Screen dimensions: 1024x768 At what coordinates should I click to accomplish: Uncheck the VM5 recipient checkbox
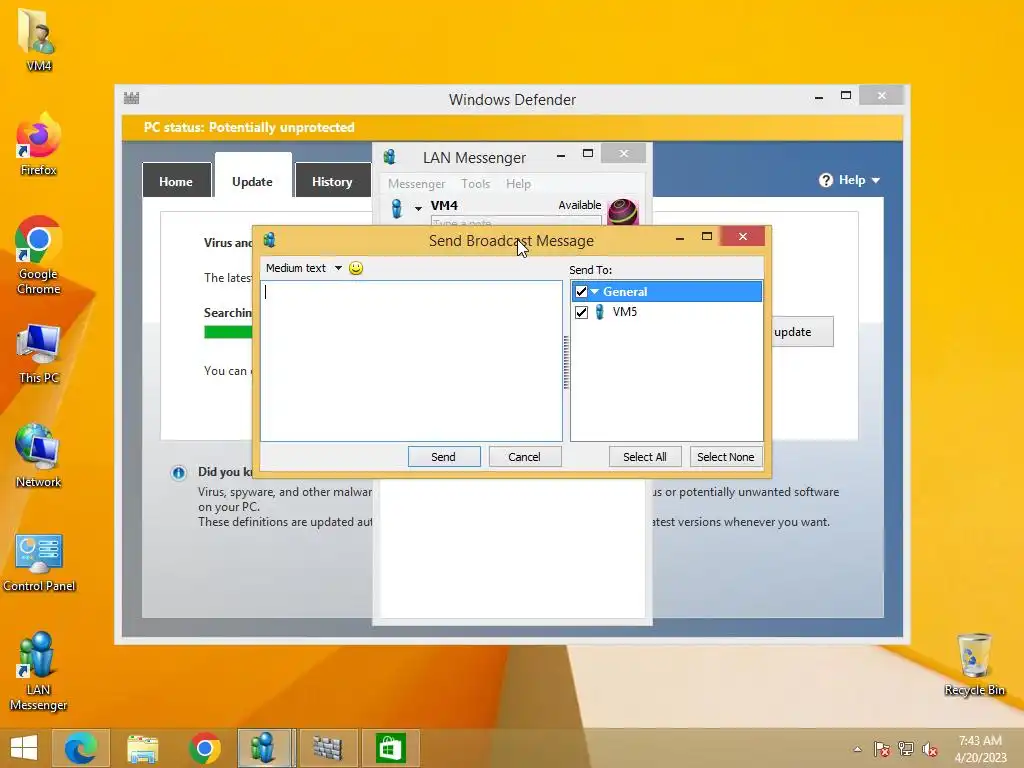coord(581,312)
